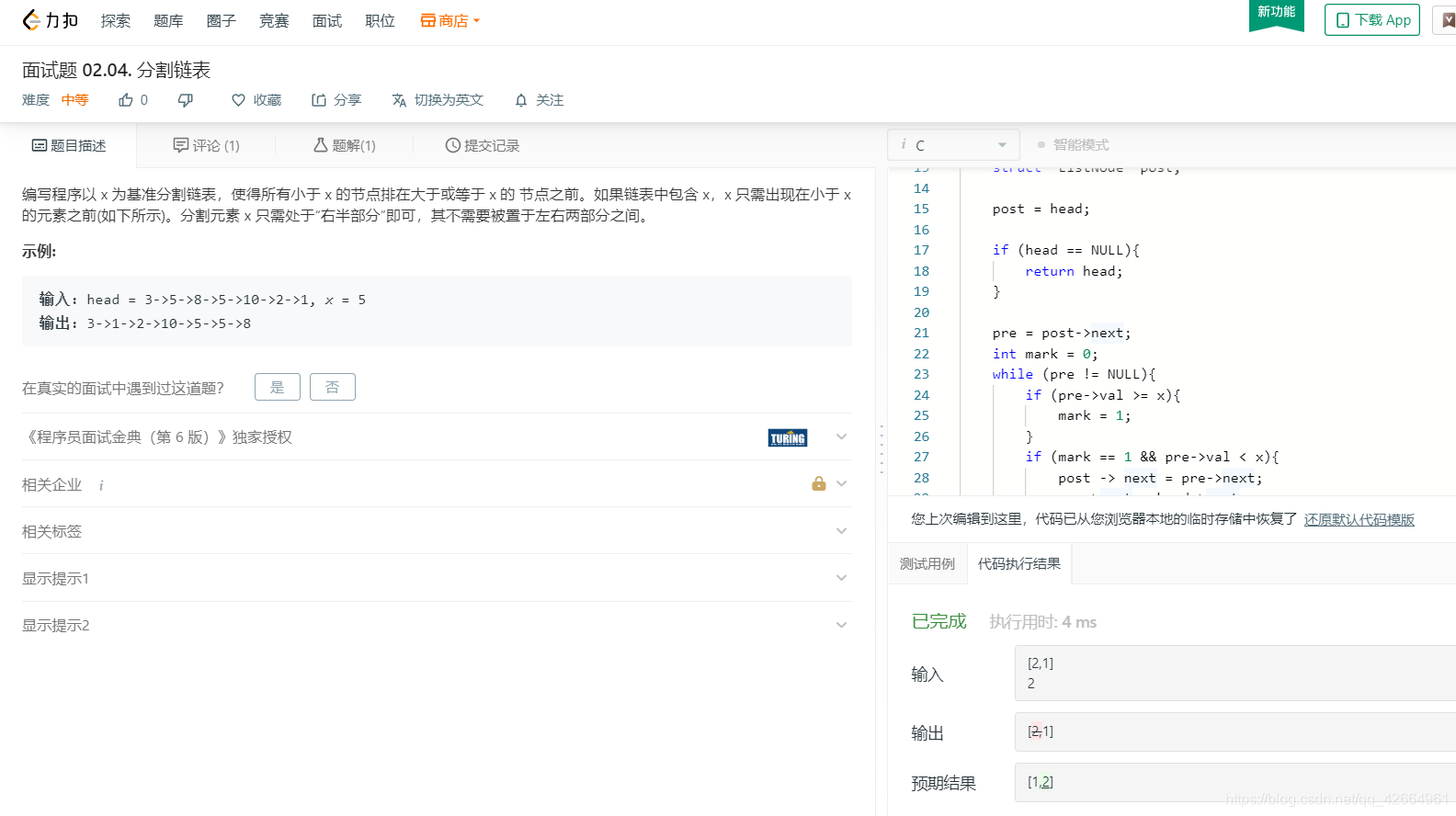Open the 面试 interview menu
Screen dimensions: 1456x816
pos(327,20)
